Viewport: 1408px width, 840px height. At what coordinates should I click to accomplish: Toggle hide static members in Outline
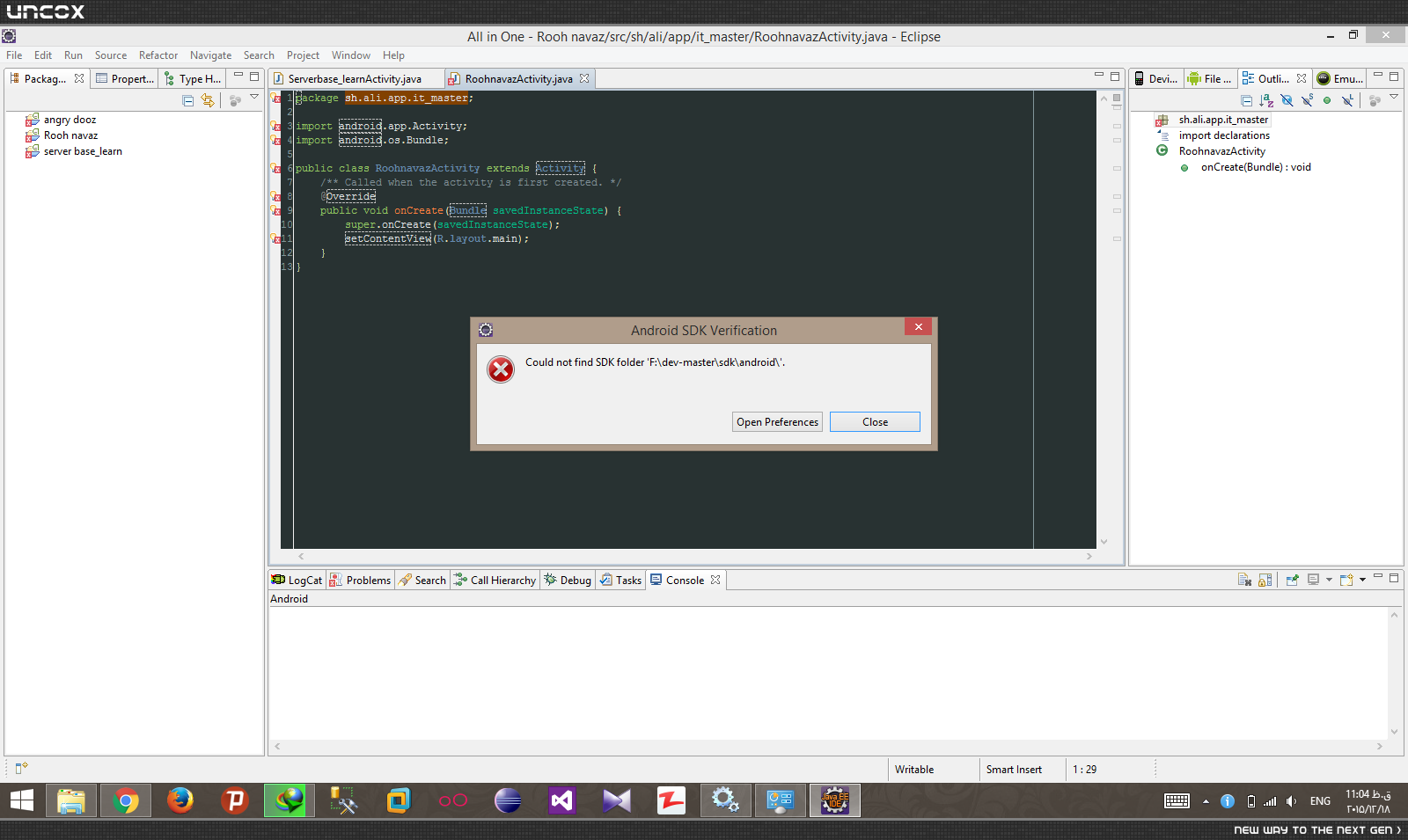click(x=1307, y=100)
